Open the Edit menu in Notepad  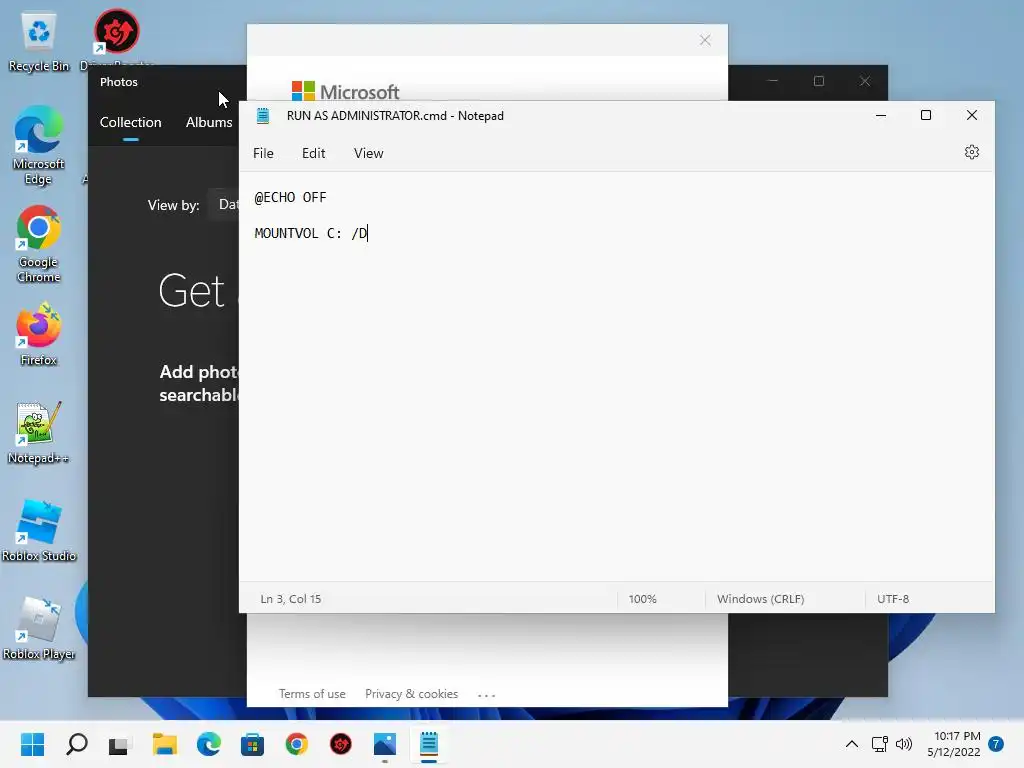pos(313,153)
